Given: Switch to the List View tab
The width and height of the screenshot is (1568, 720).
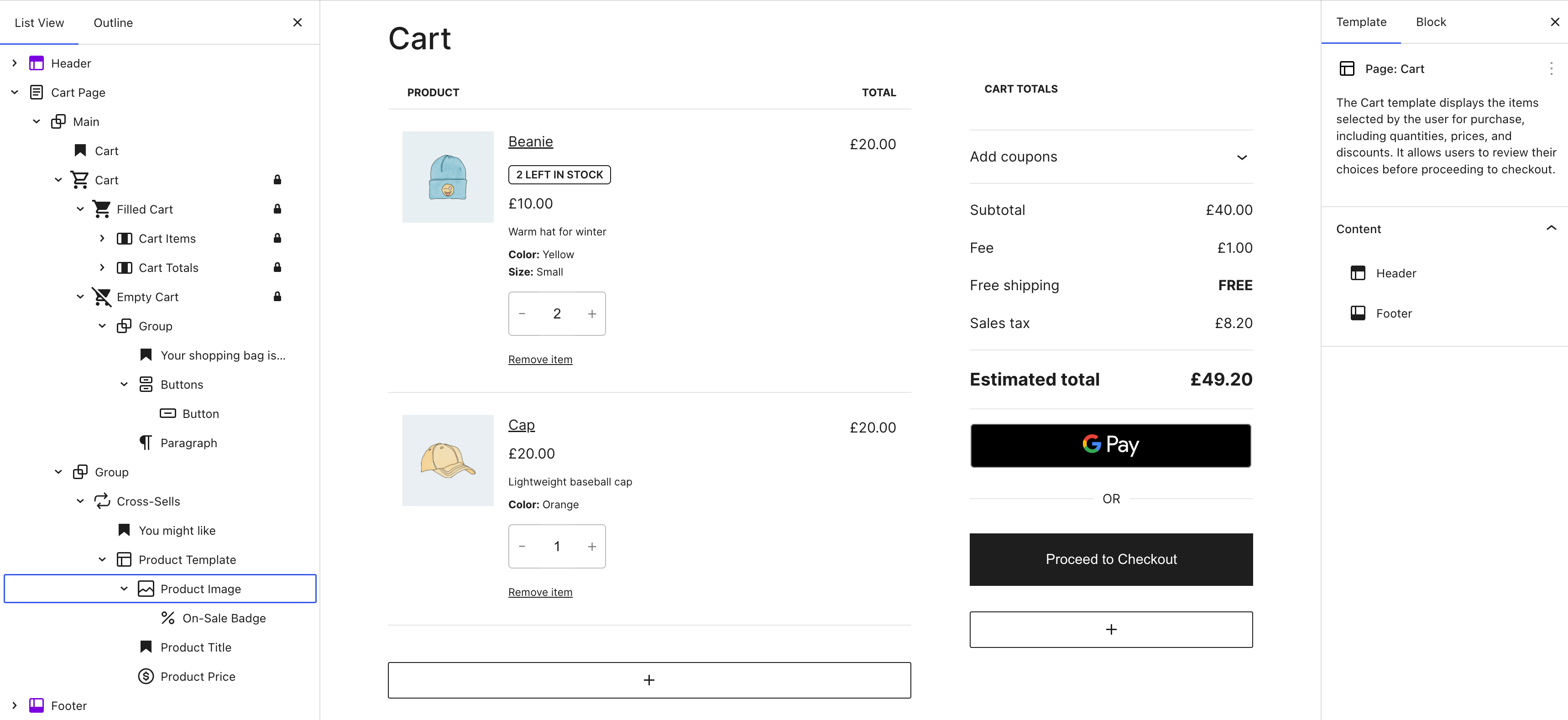Looking at the screenshot, I should click(39, 23).
